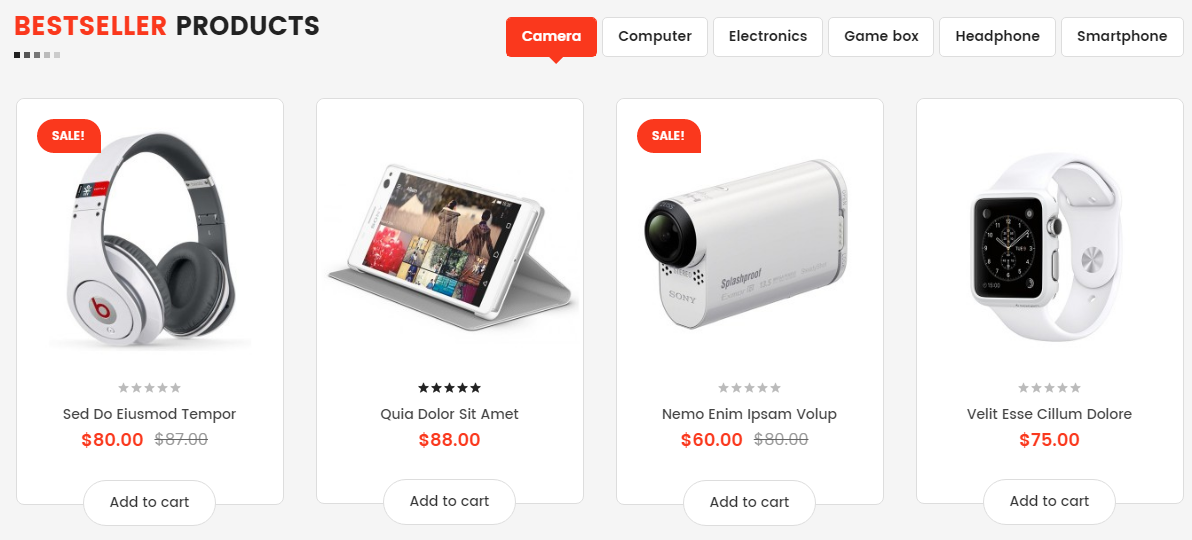Image resolution: width=1192 pixels, height=540 pixels.
Task: View the Smartphone category tab
Action: tap(1122, 37)
